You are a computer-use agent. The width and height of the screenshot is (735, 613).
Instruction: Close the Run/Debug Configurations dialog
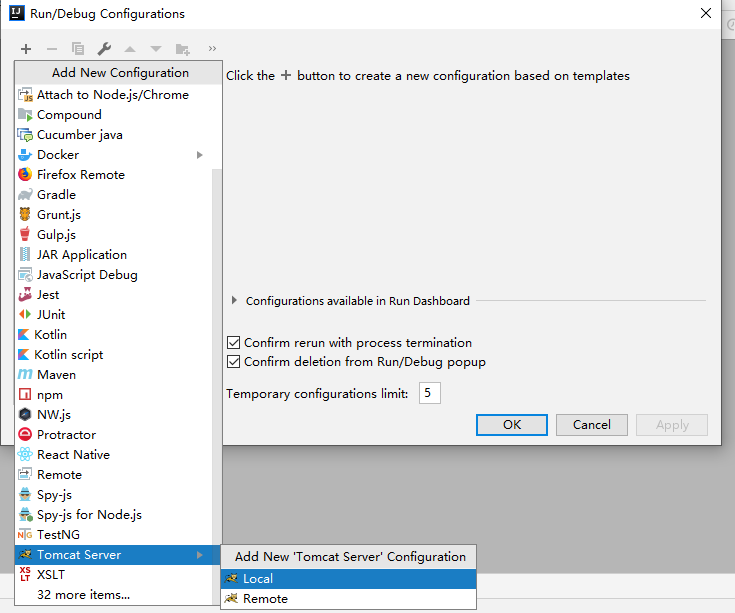pos(706,13)
